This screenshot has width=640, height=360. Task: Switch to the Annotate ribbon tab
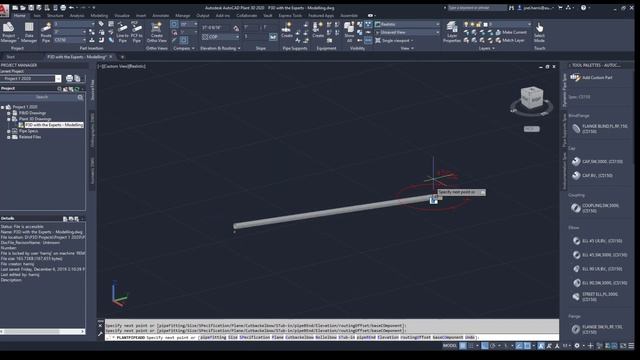coord(160,16)
